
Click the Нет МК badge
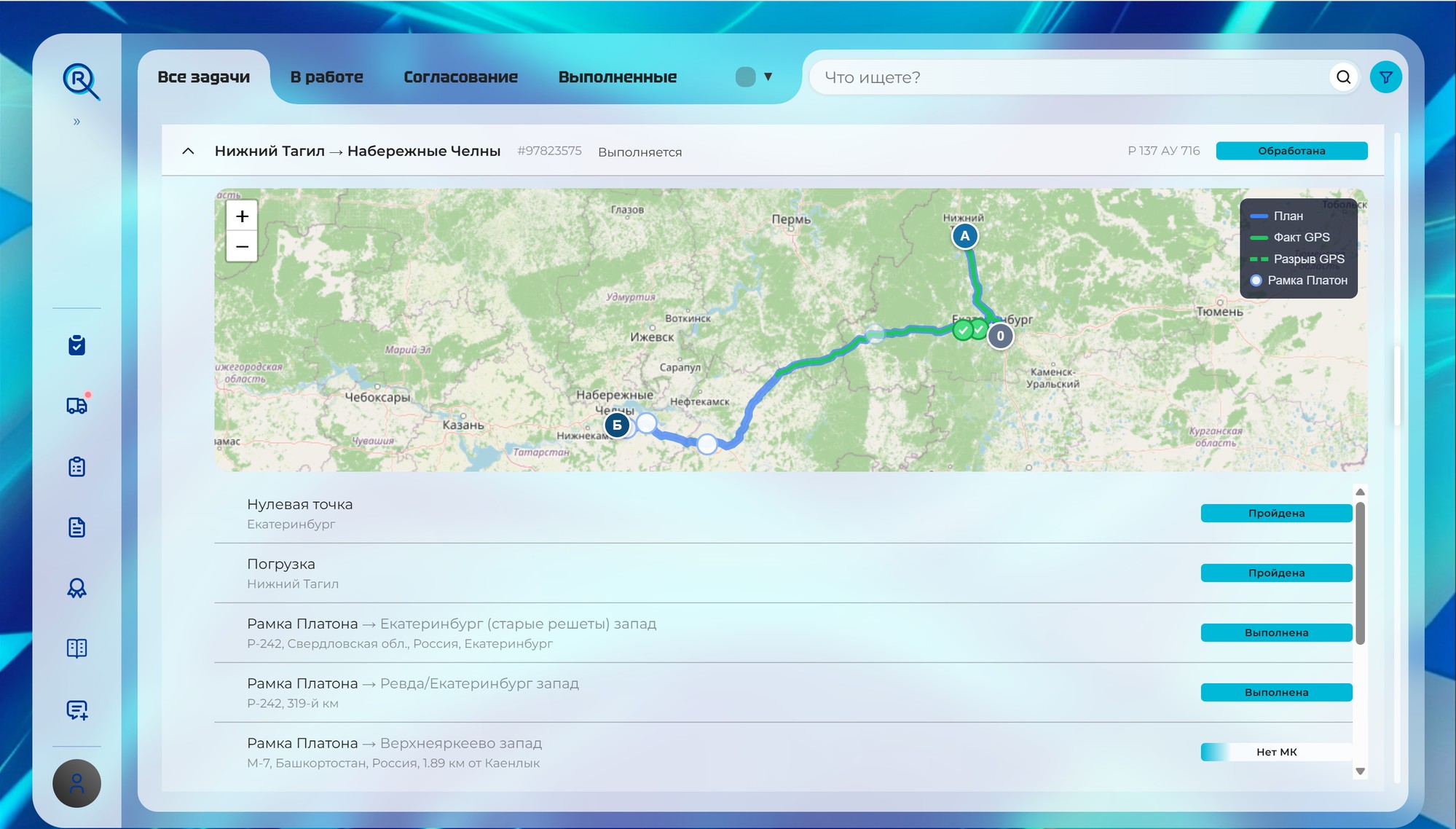tap(1276, 753)
